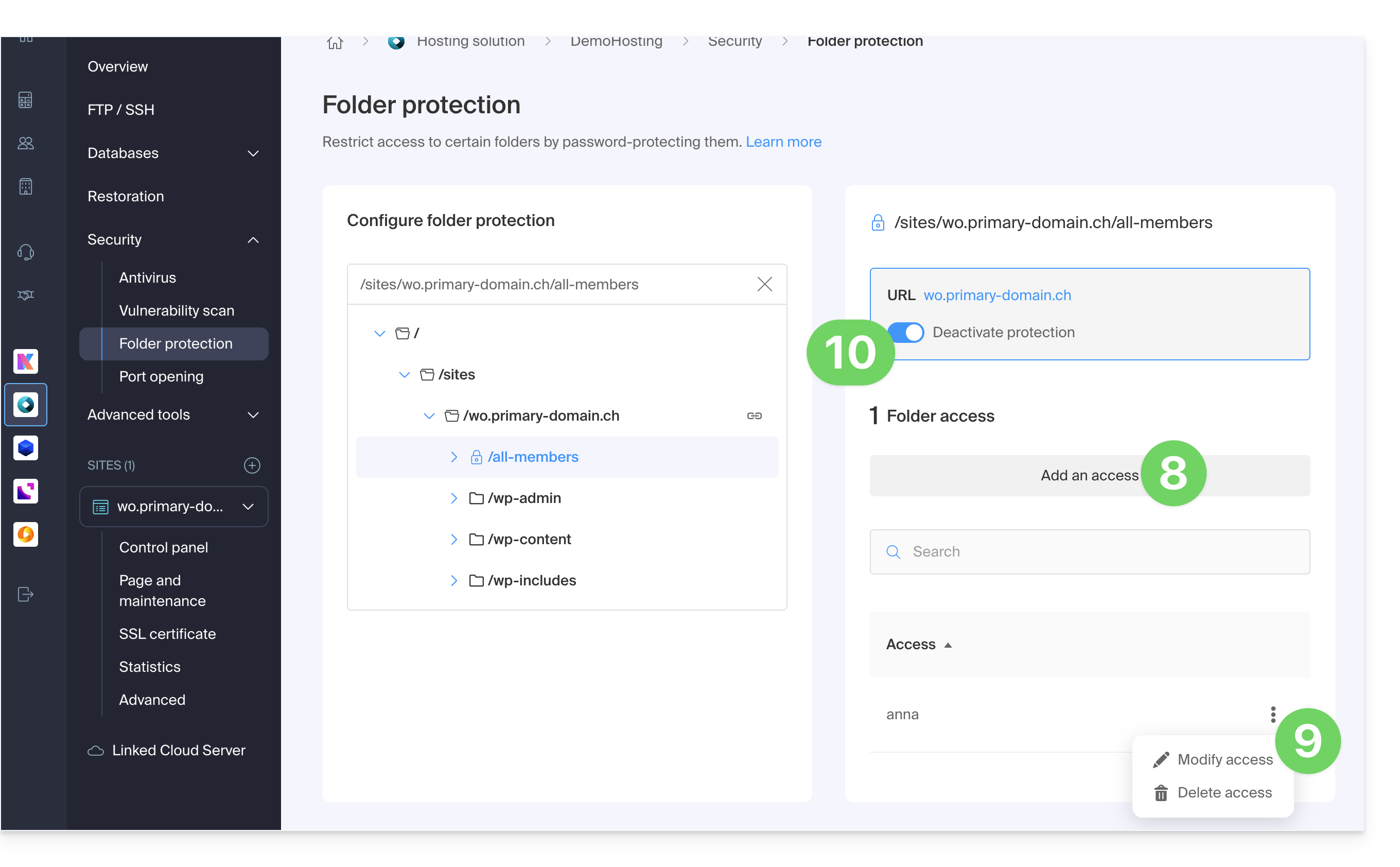The width and height of the screenshot is (1400, 867).
Task: Expand the Databases menu section
Action: coord(173,153)
